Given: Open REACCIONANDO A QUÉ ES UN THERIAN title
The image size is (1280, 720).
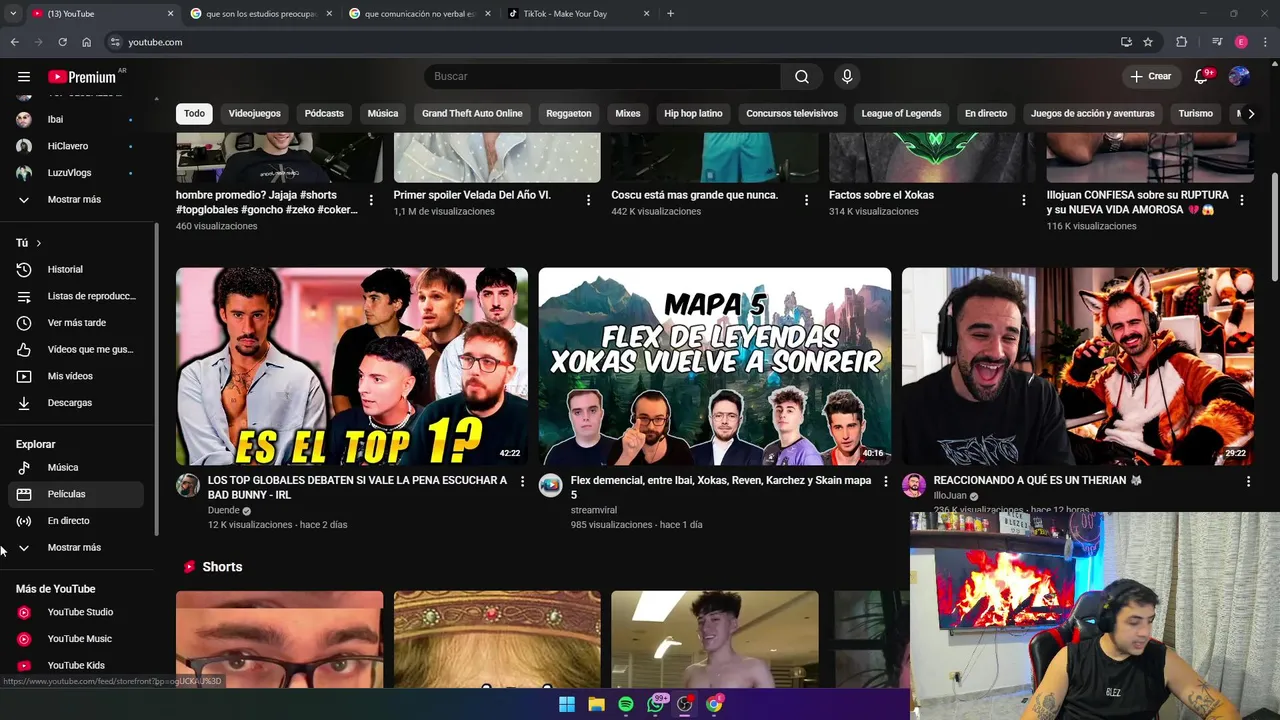Looking at the screenshot, I should coord(1037,481).
